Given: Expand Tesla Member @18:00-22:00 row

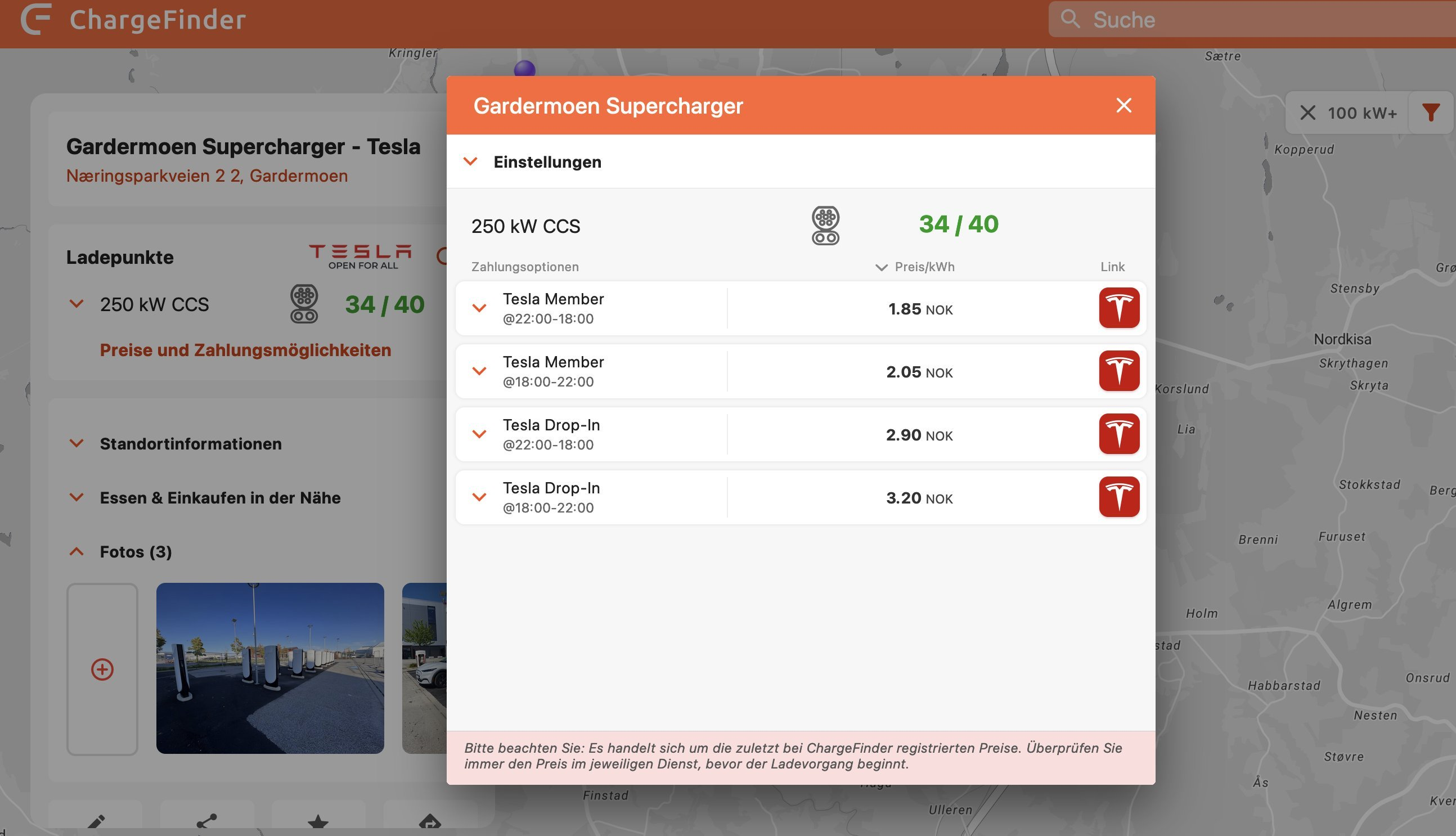Looking at the screenshot, I should click(479, 371).
